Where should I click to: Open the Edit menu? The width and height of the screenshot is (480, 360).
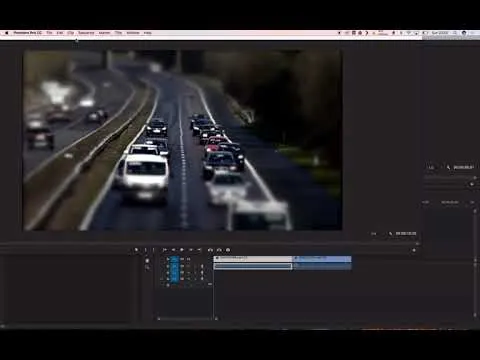click(x=60, y=33)
